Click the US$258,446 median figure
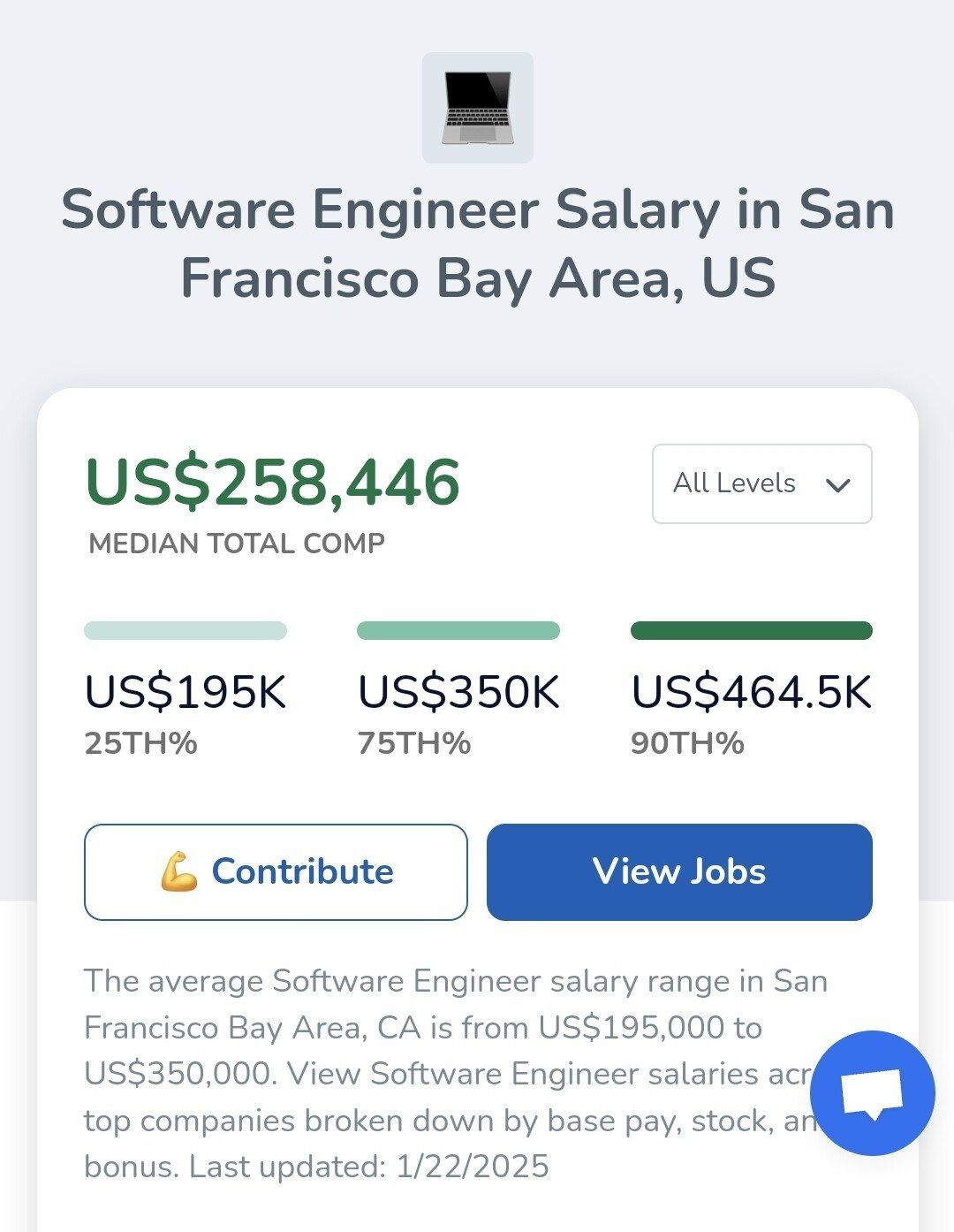The image size is (954, 1232). (272, 483)
